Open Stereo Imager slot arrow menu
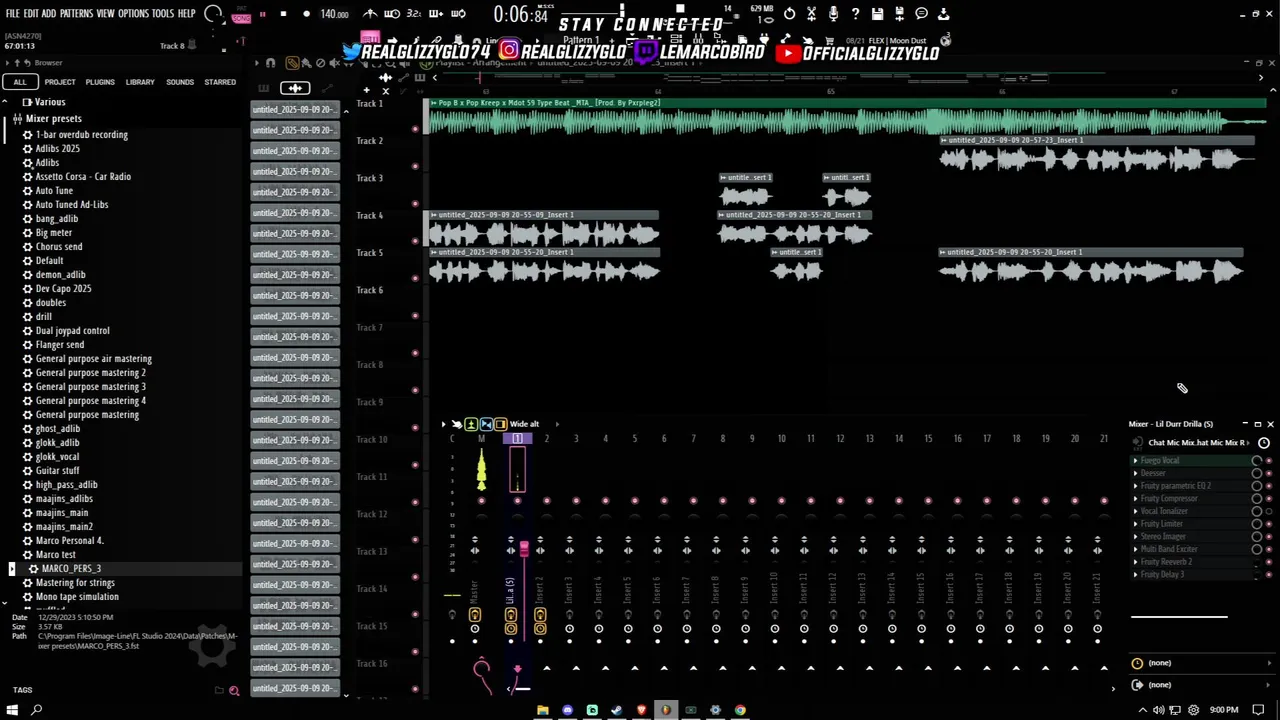Viewport: 1280px width, 720px height. 1135,537
